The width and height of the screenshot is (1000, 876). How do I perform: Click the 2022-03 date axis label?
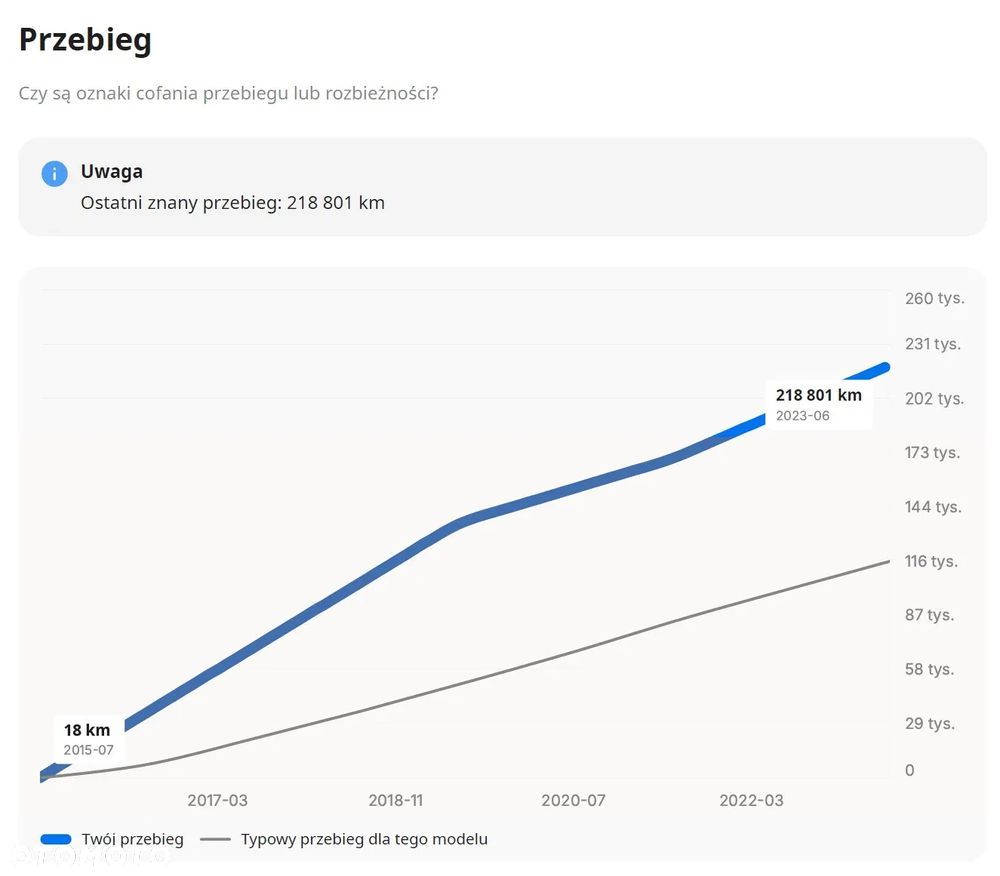(x=751, y=800)
